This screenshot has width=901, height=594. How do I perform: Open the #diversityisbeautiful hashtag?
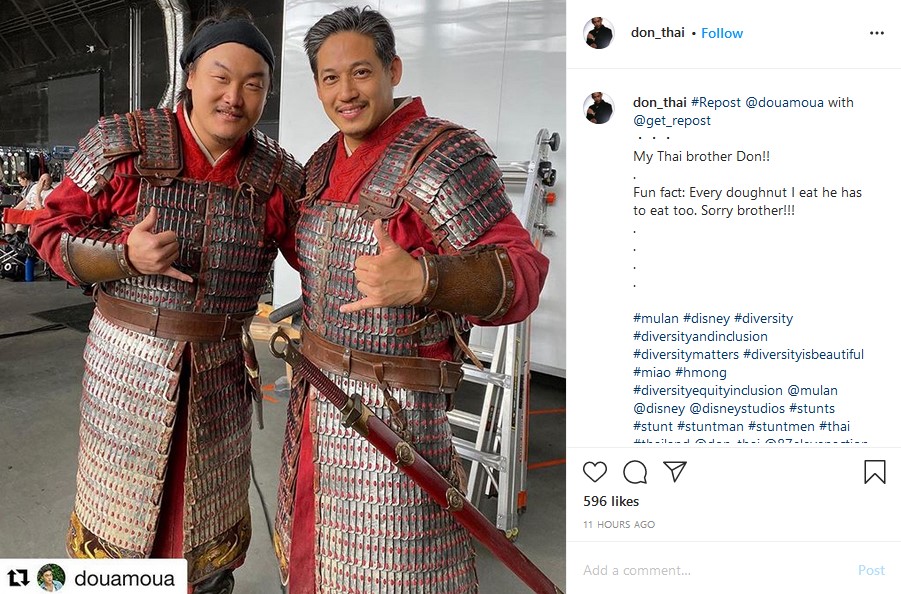pos(803,354)
